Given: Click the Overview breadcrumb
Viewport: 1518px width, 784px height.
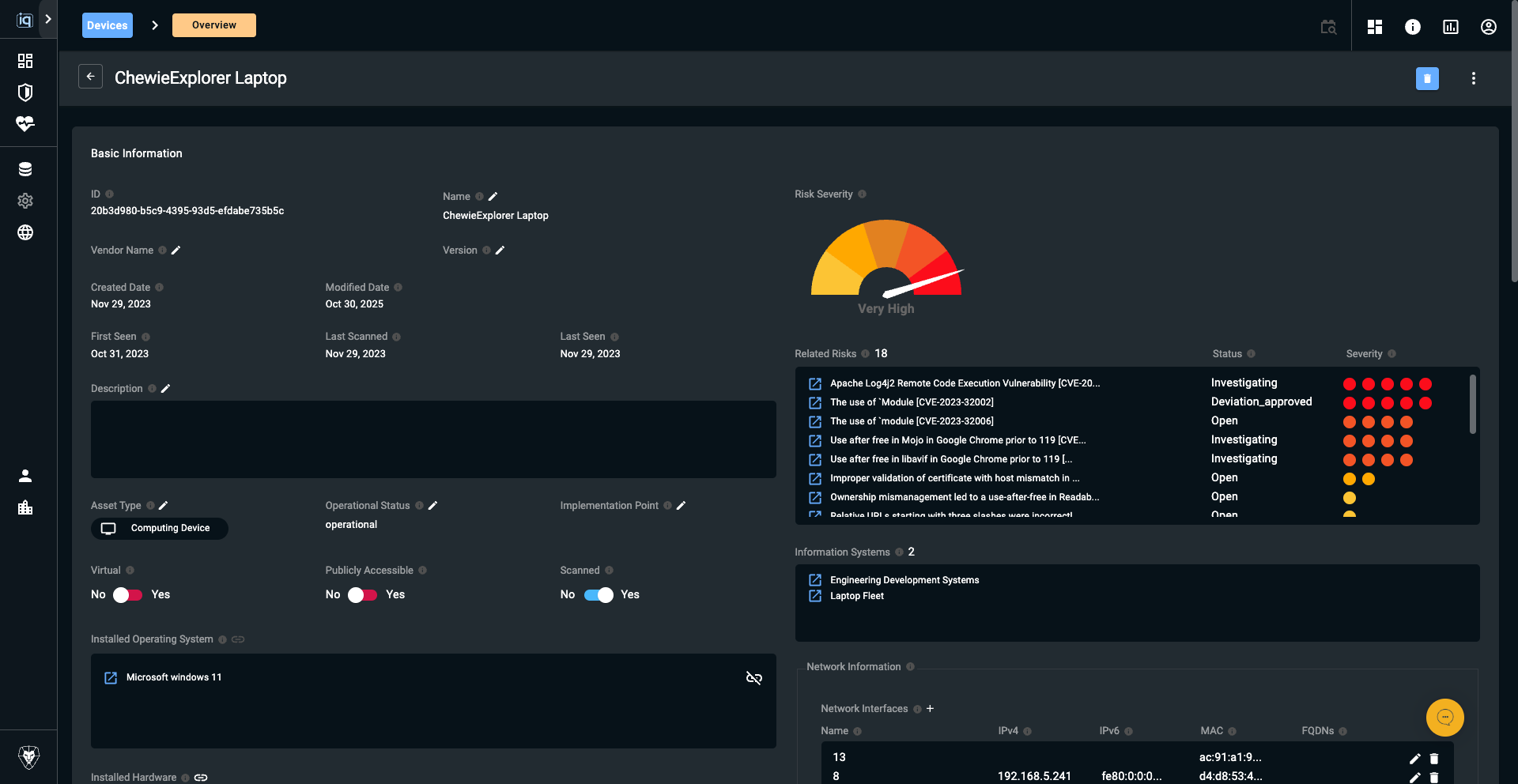Looking at the screenshot, I should pyautogui.click(x=214, y=25).
